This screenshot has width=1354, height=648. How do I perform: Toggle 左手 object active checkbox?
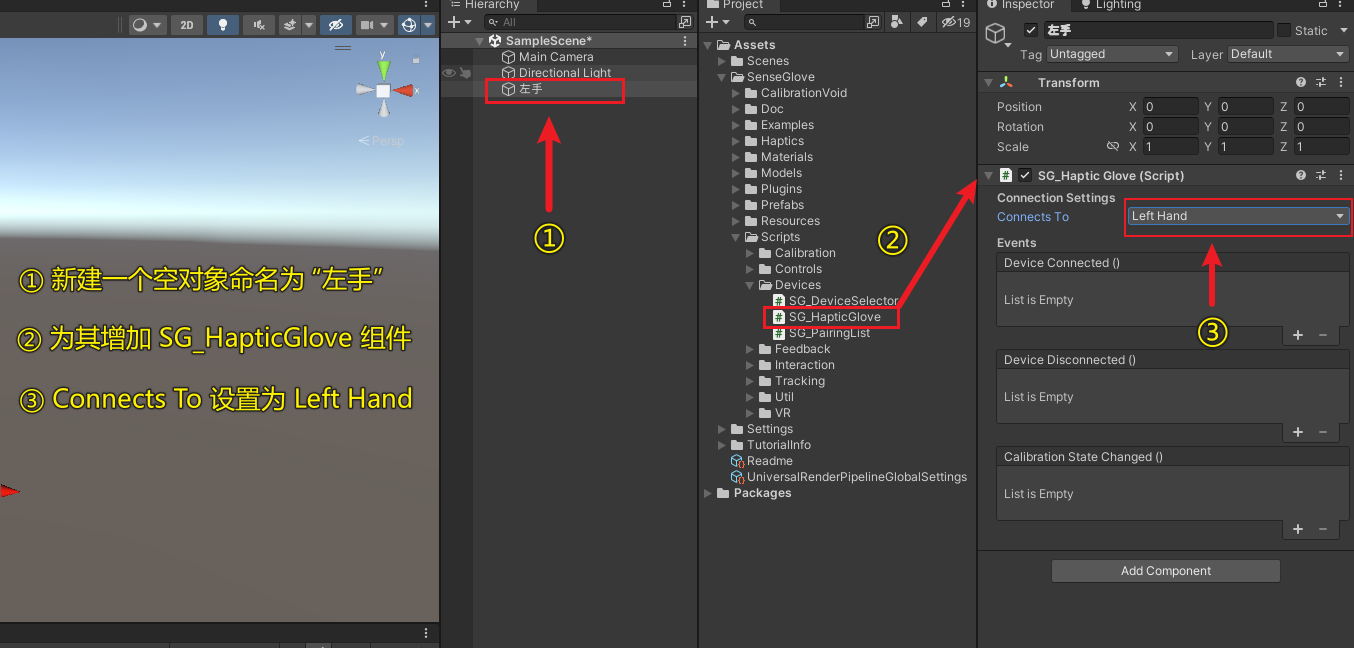(1032, 31)
